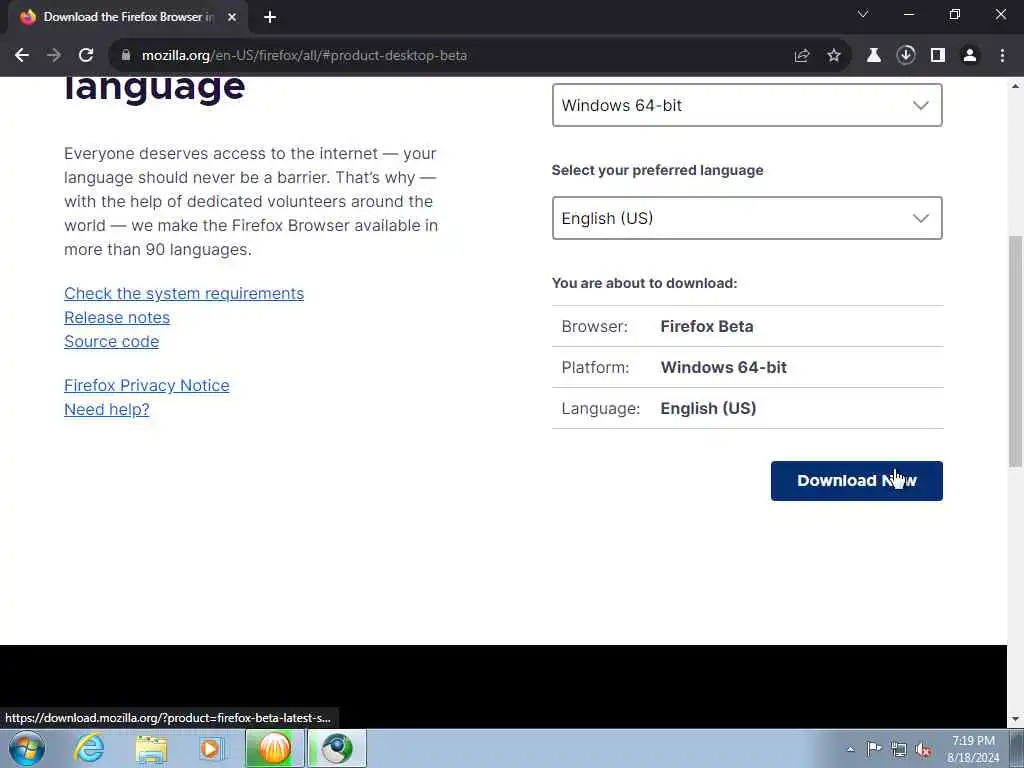Open the Chrome profile icon
Image resolution: width=1024 pixels, height=768 pixels.
pyautogui.click(x=970, y=56)
